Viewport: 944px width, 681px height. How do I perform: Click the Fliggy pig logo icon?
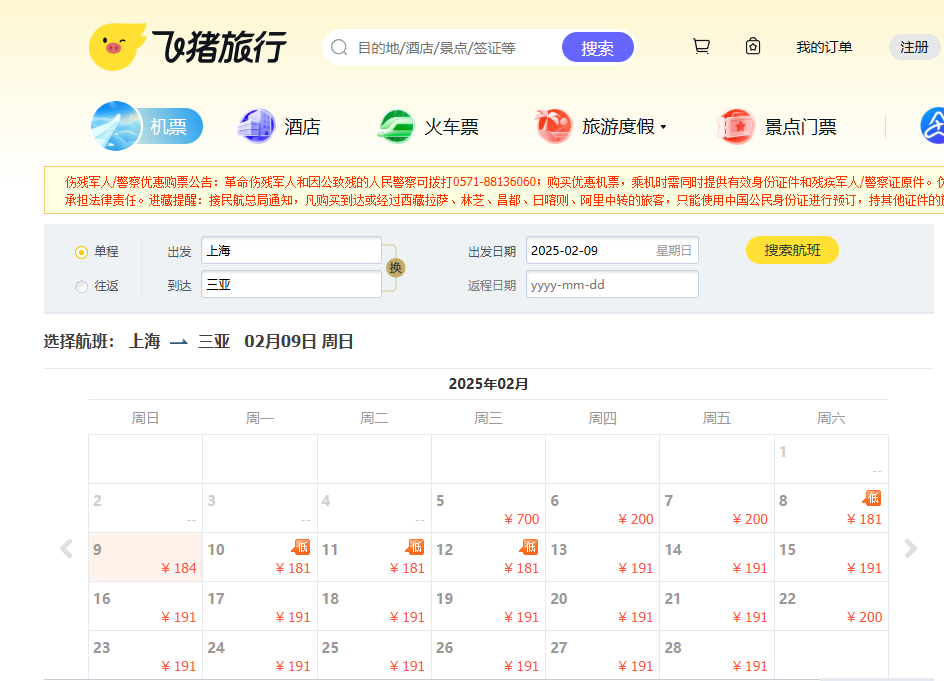118,47
